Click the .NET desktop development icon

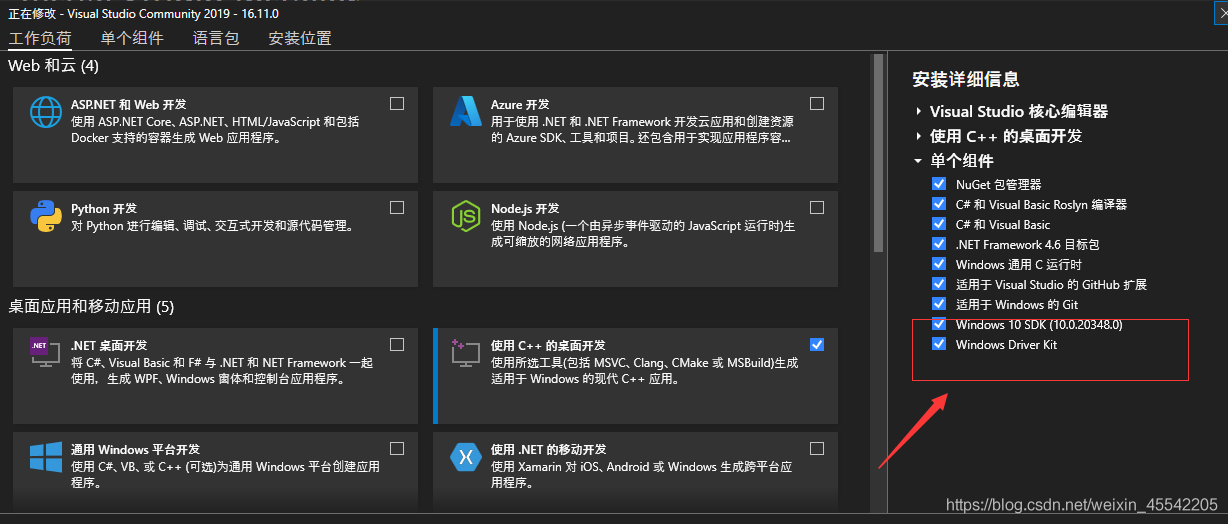tap(46, 353)
